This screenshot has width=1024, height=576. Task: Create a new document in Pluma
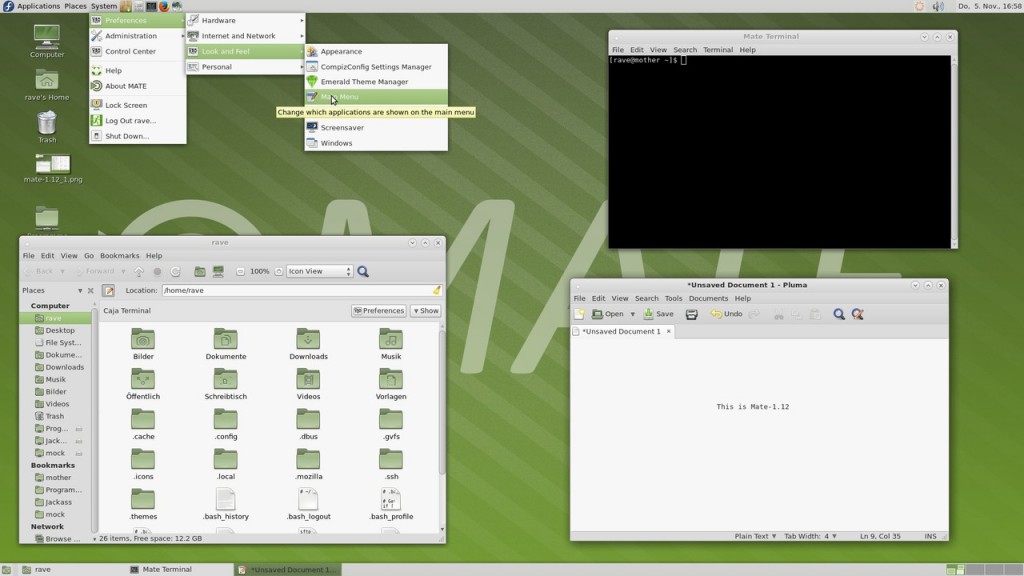579,314
